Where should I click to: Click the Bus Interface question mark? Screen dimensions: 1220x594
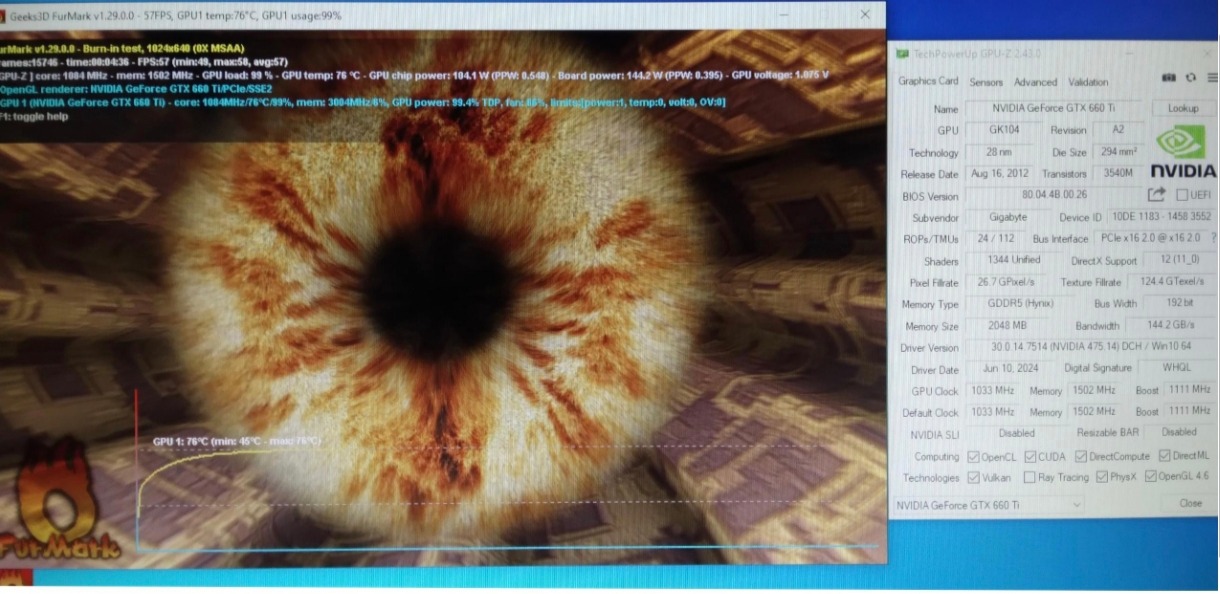1214,238
